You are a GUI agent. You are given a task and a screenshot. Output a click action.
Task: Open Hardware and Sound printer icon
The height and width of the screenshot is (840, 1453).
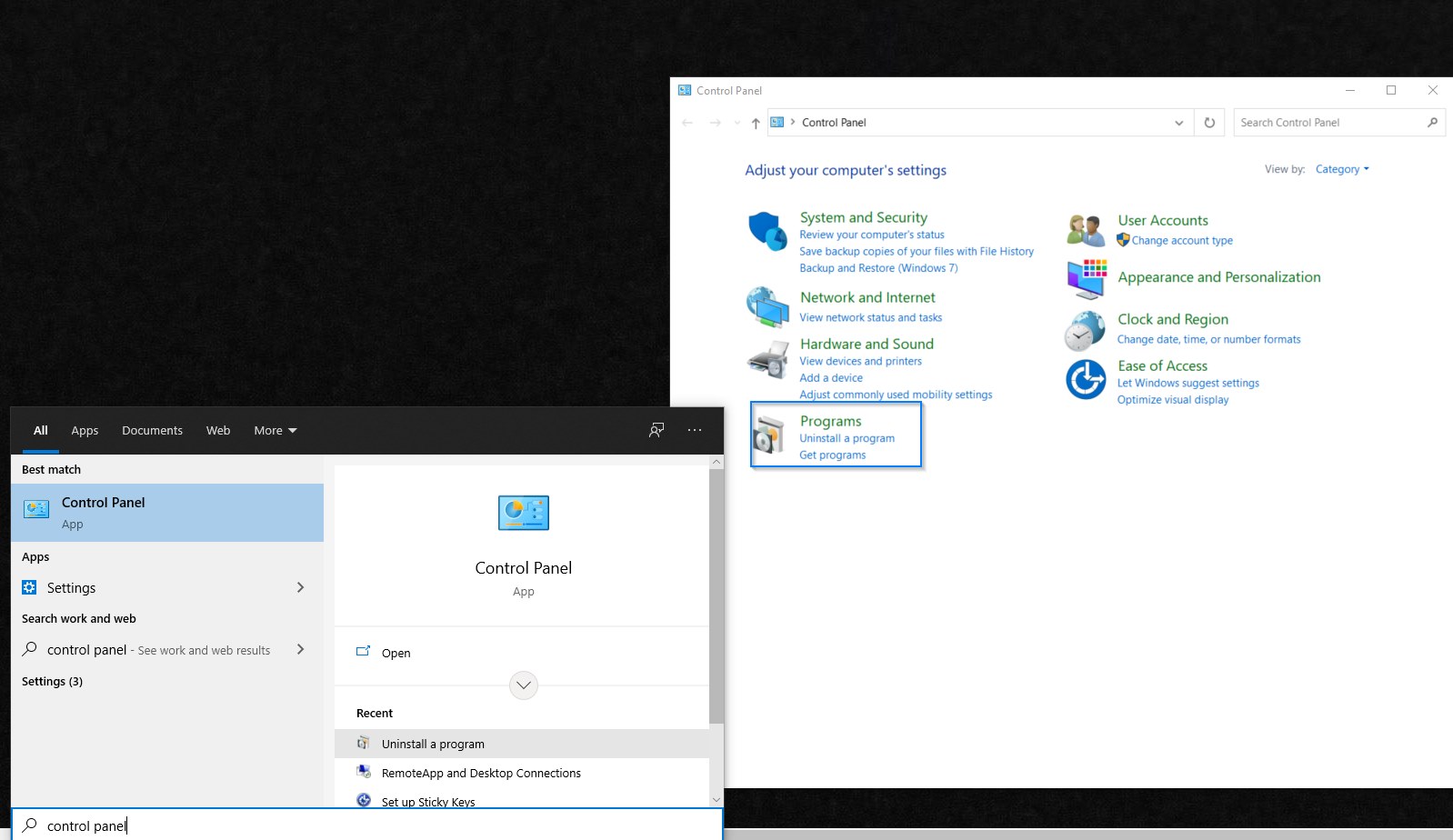pos(767,359)
